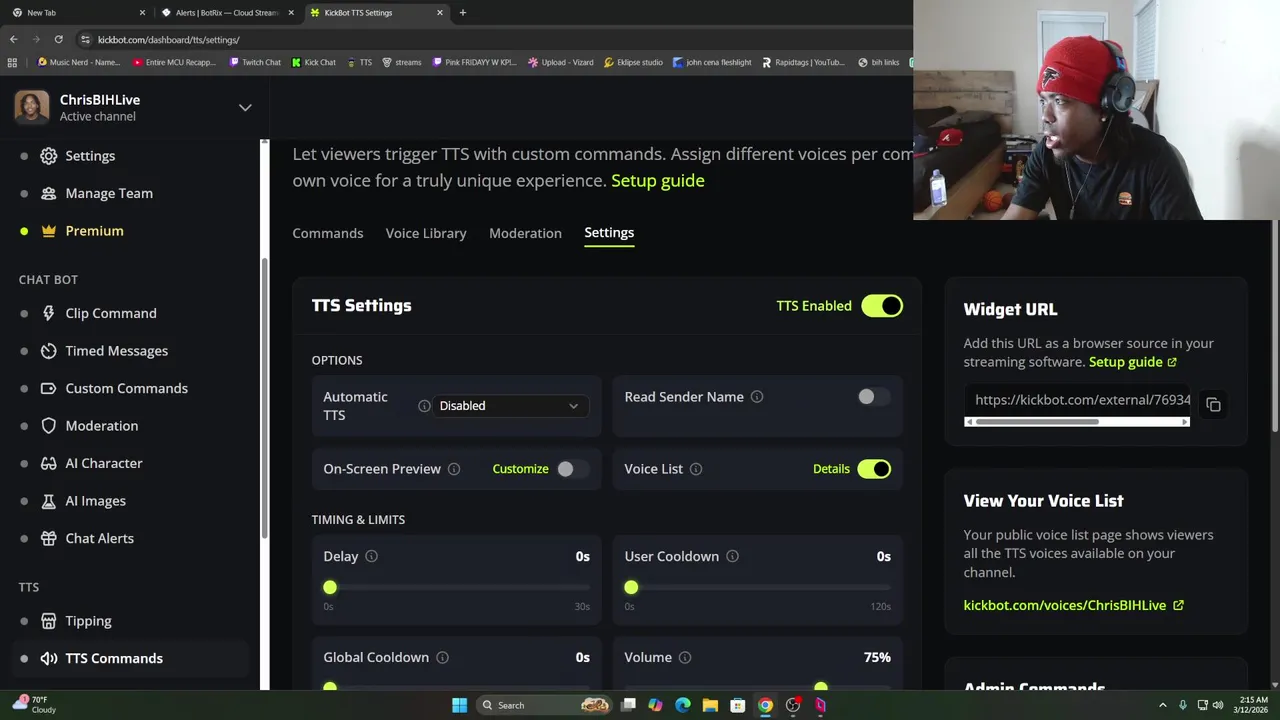This screenshot has width=1280, height=720.
Task: Show info for Read Sender Name
Action: 757,397
